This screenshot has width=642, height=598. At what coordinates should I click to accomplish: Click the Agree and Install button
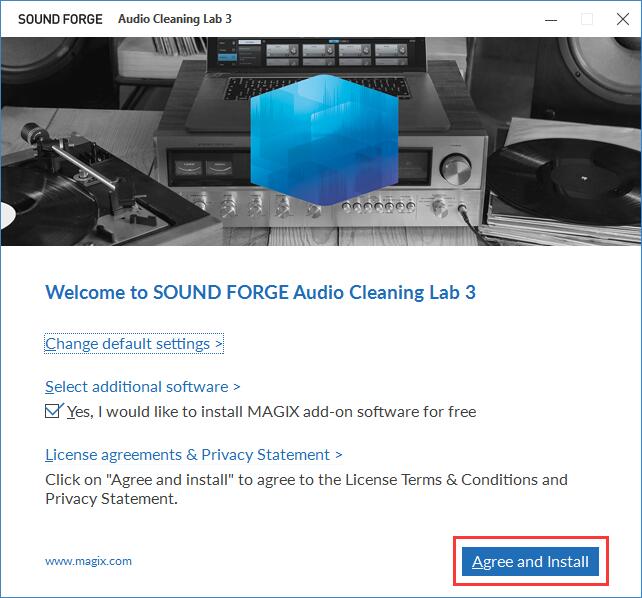click(530, 561)
